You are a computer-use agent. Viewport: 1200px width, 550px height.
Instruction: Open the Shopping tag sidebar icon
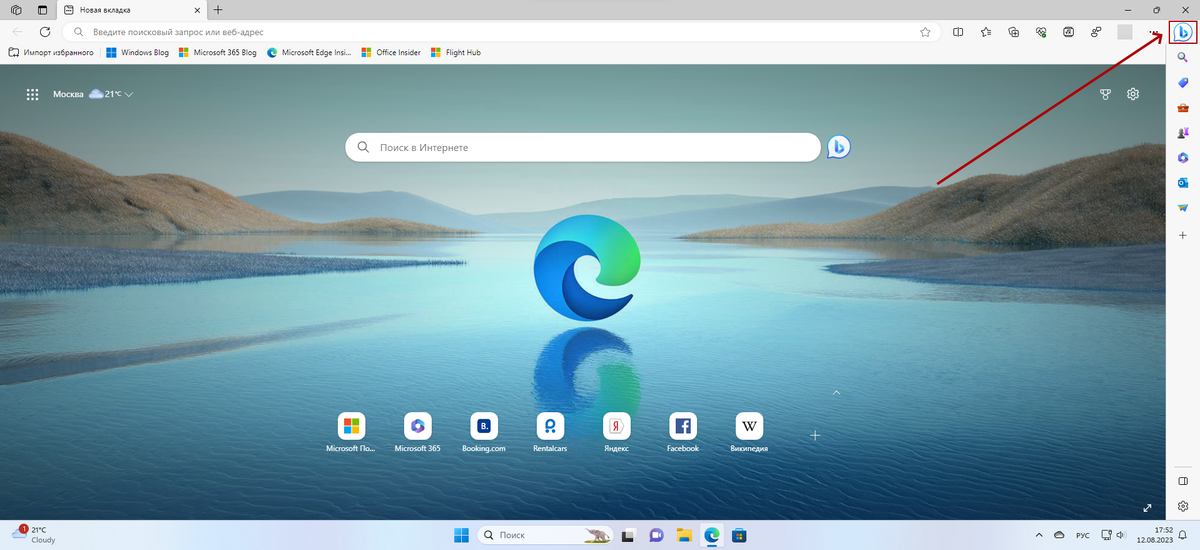click(1183, 83)
